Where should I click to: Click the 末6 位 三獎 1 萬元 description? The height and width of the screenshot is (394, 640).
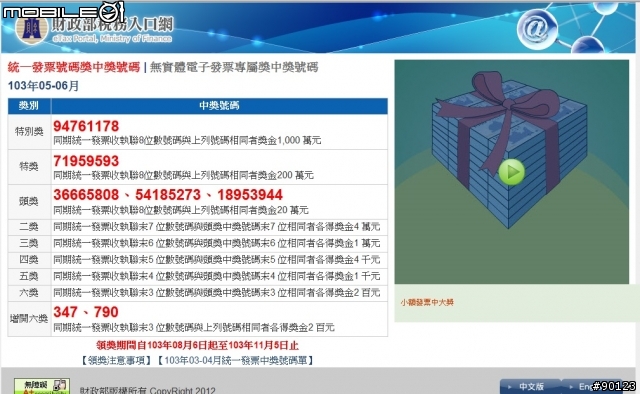(217, 243)
